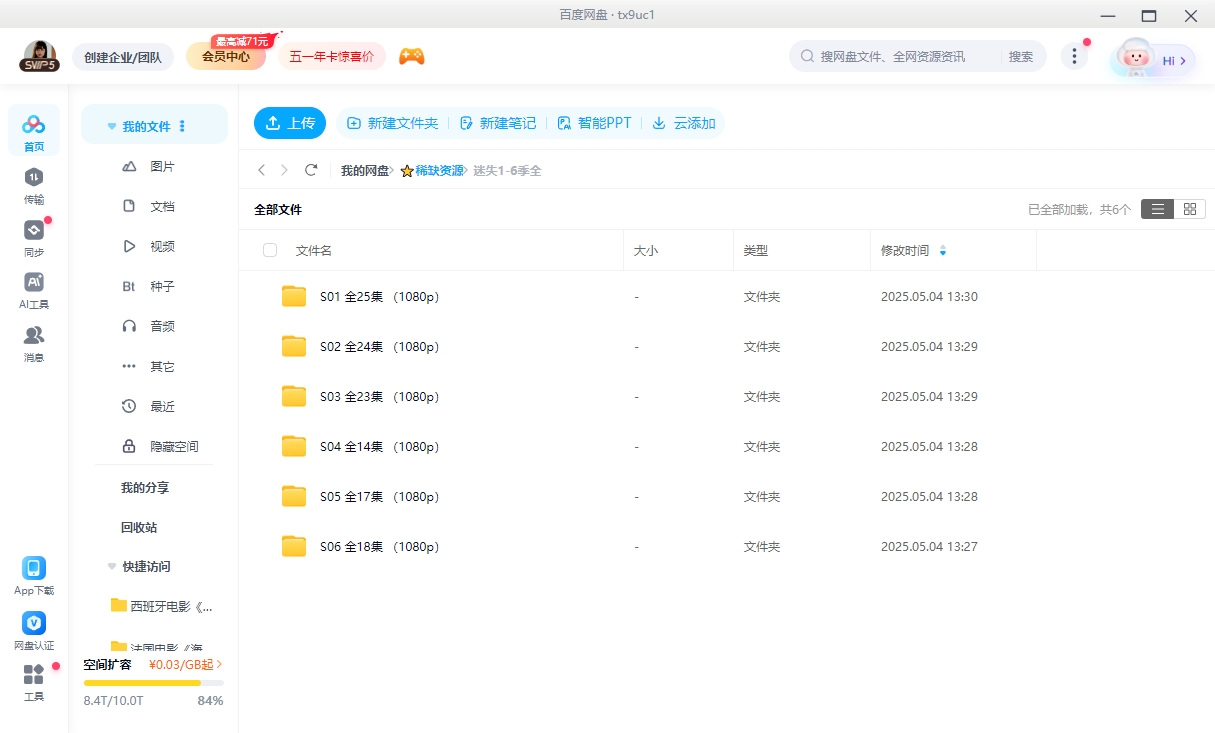
Task: Tick the select-all files checkbox
Action: click(x=270, y=250)
